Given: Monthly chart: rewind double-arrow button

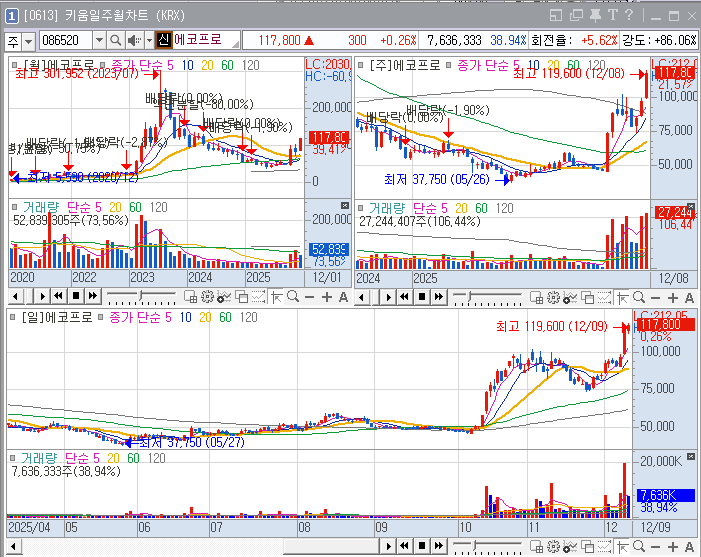Looking at the screenshot, I should coord(58,296).
